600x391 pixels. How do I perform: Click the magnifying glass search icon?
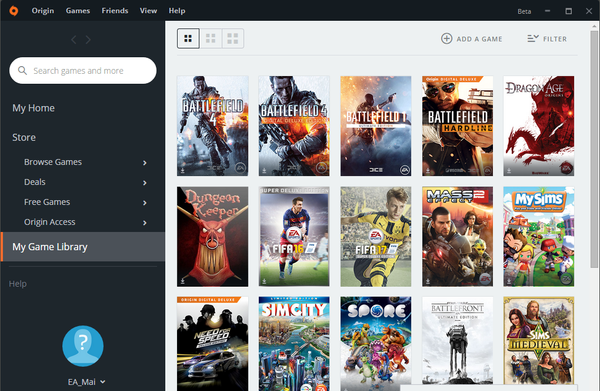click(x=23, y=71)
